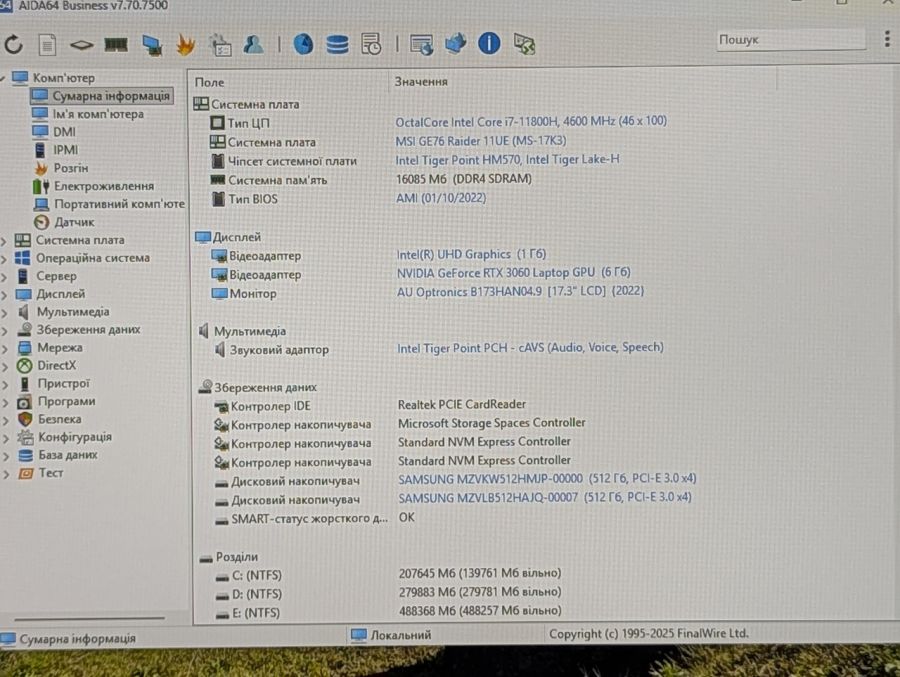Select База даних in the tree

click(68, 455)
